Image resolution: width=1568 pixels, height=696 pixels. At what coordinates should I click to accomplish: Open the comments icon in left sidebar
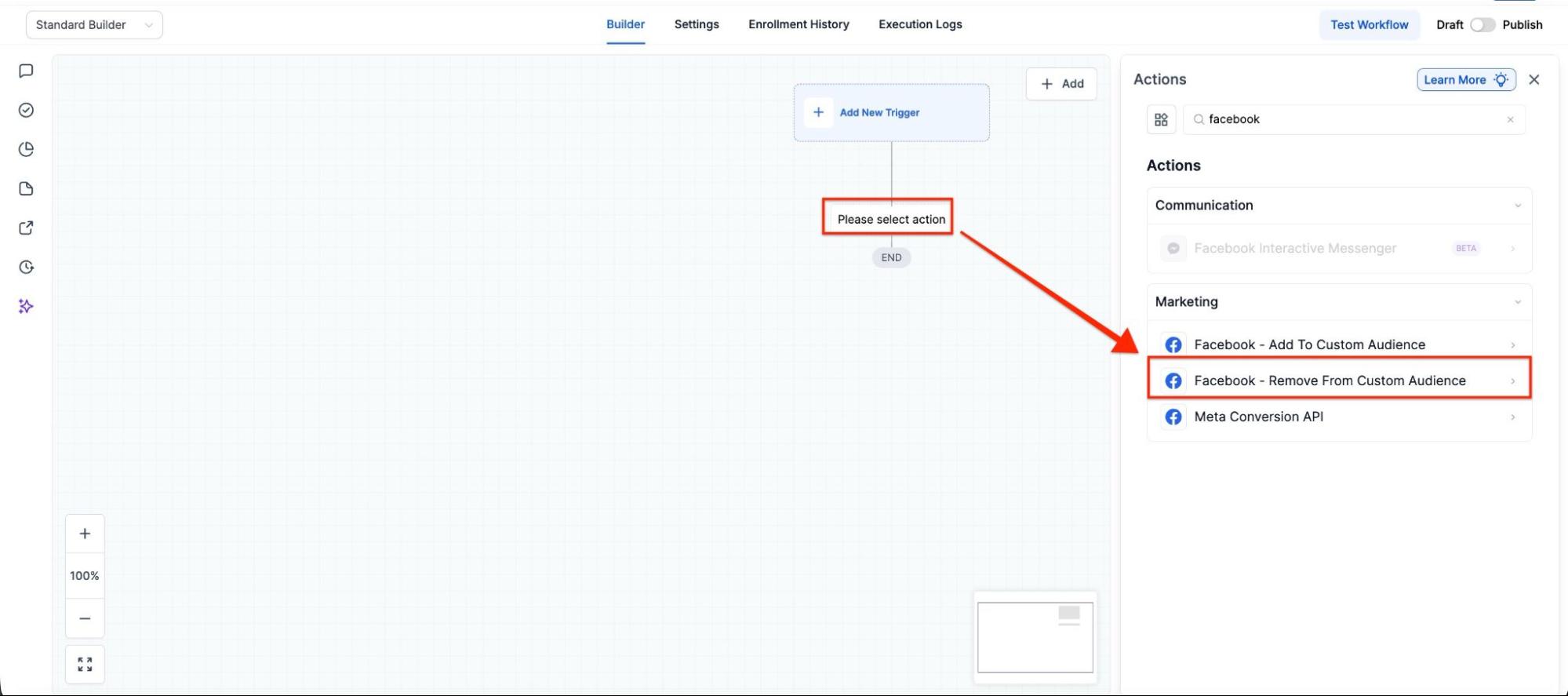[26, 71]
